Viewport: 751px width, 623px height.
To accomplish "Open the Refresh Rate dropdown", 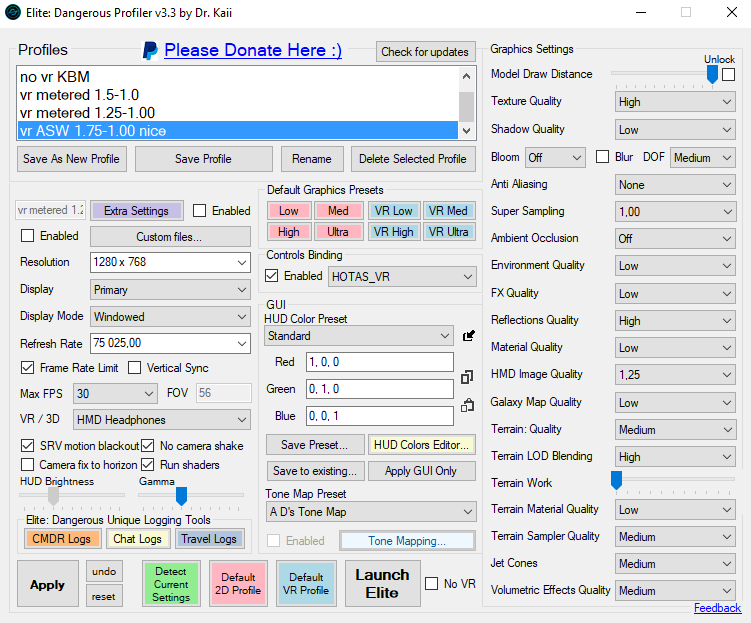I will (x=170, y=343).
